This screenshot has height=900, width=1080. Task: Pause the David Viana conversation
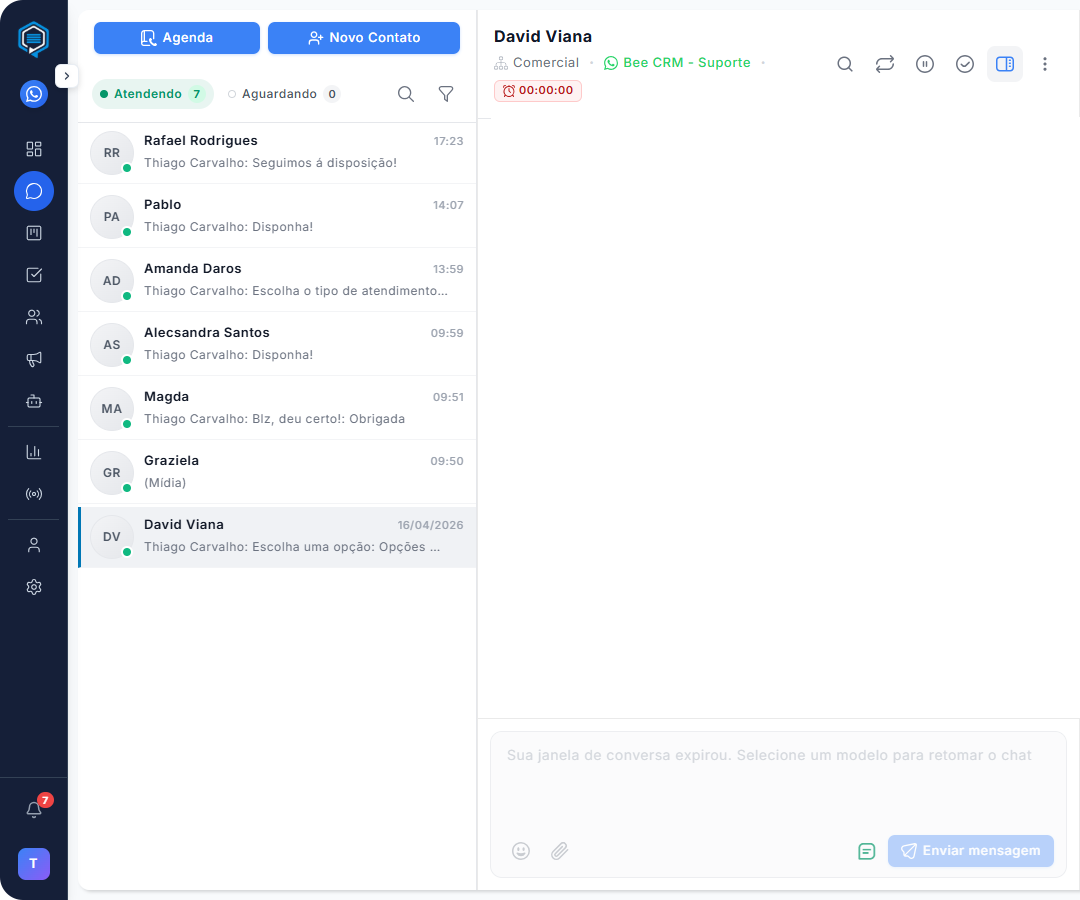tap(925, 64)
